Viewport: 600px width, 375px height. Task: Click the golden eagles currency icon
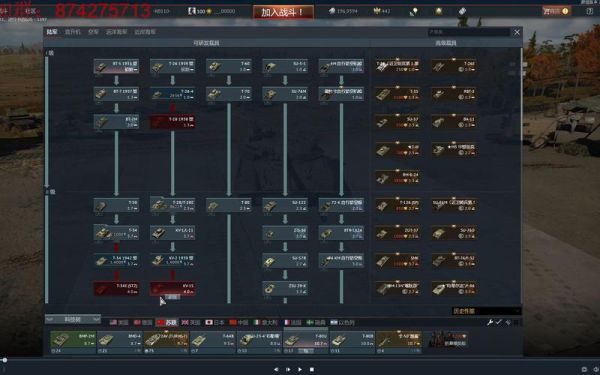pos(377,11)
